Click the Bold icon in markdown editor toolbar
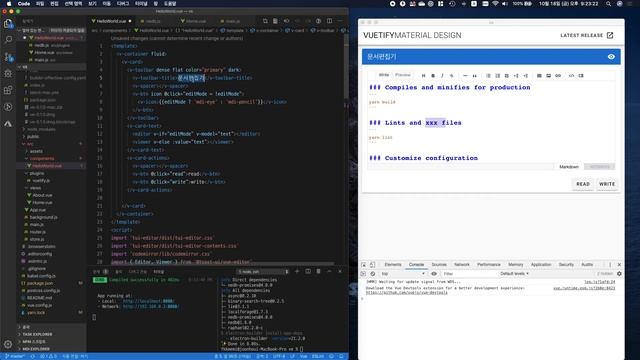The image size is (640, 360). click(433, 76)
